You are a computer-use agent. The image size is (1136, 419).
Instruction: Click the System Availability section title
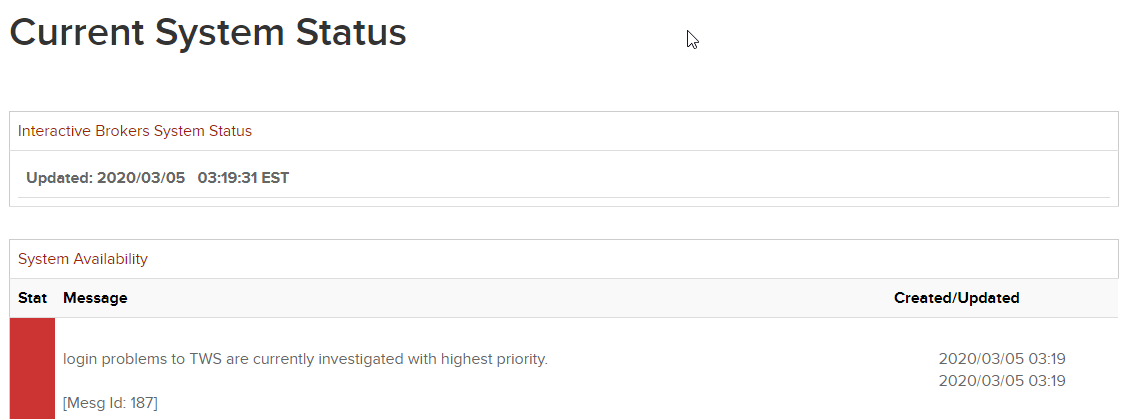(83, 259)
